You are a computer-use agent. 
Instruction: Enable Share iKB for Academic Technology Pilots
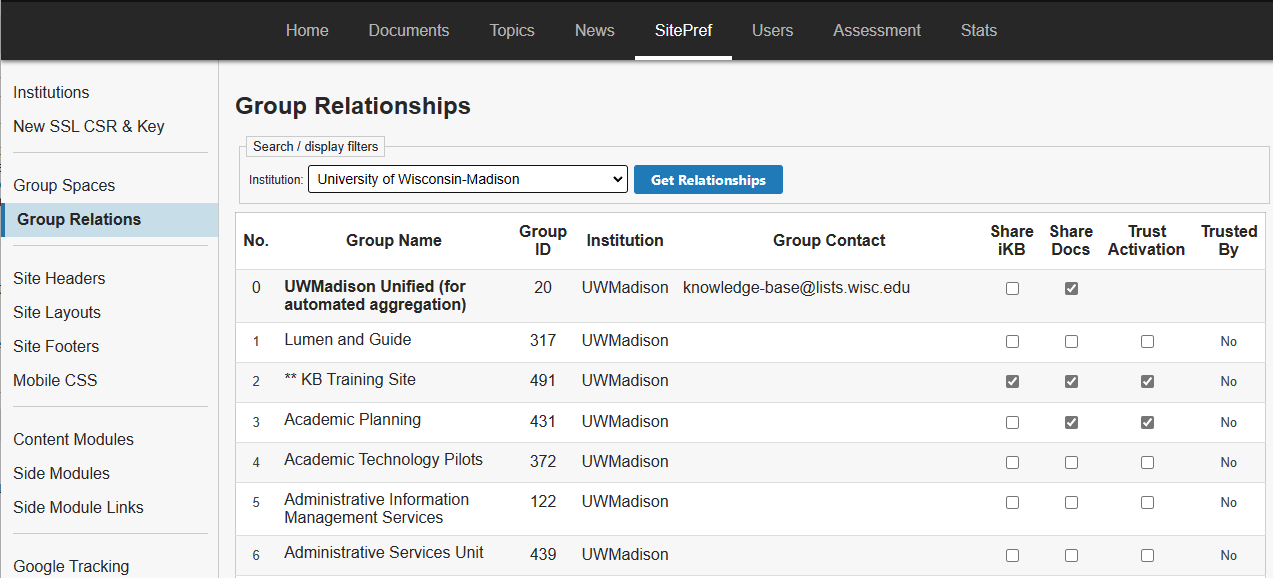(1012, 463)
